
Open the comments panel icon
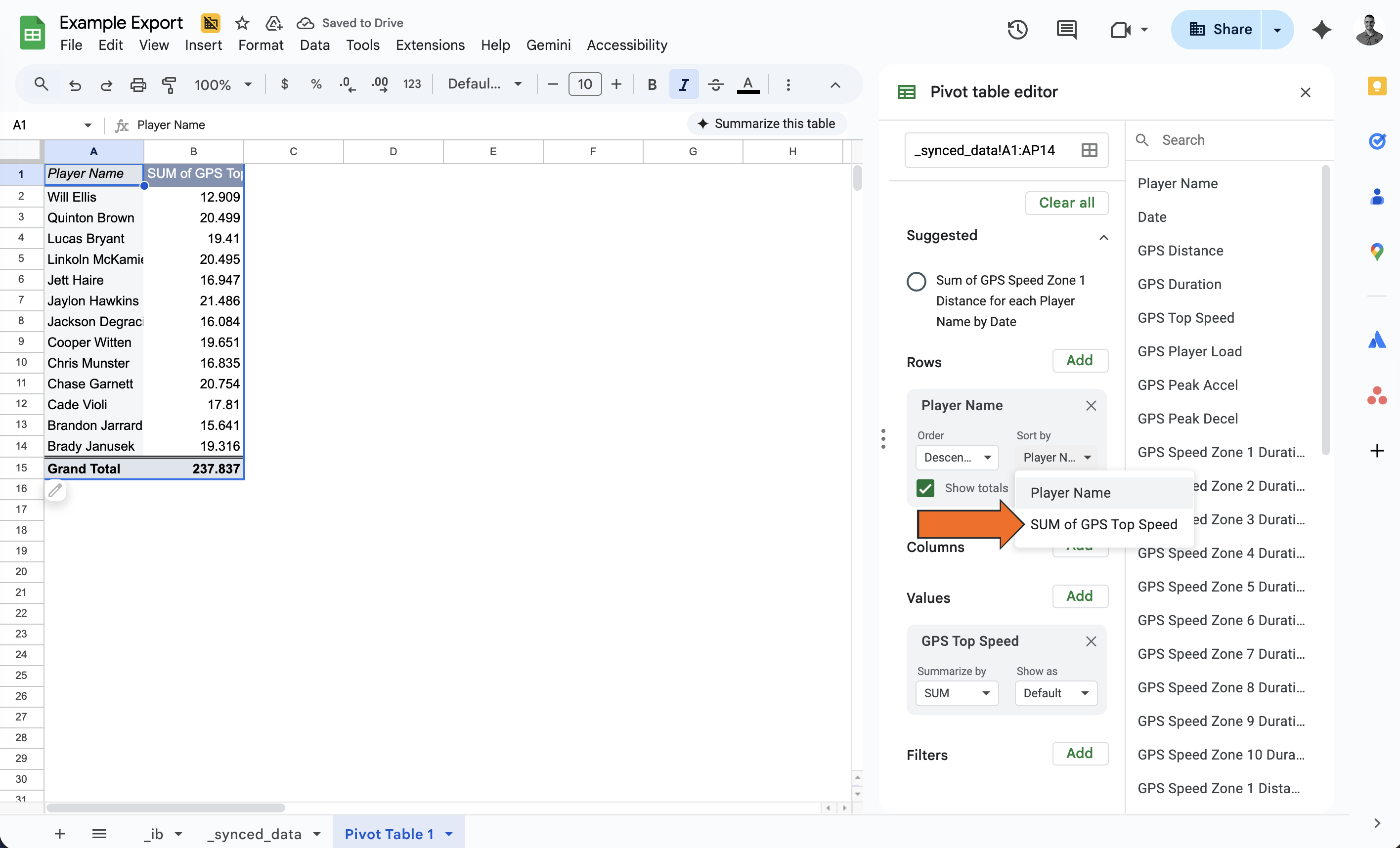pos(1066,30)
